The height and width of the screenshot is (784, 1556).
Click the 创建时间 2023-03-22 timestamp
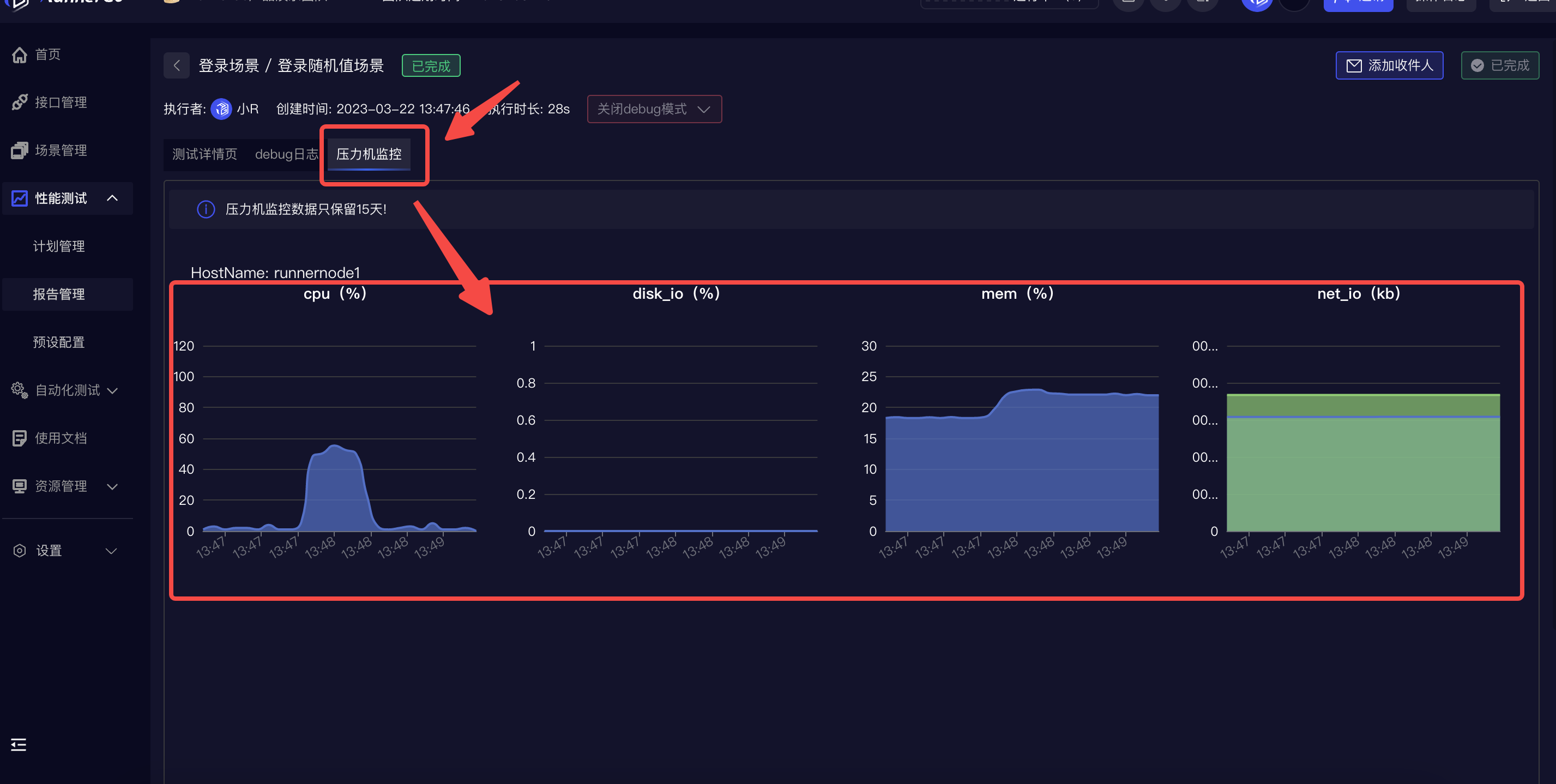(373, 108)
